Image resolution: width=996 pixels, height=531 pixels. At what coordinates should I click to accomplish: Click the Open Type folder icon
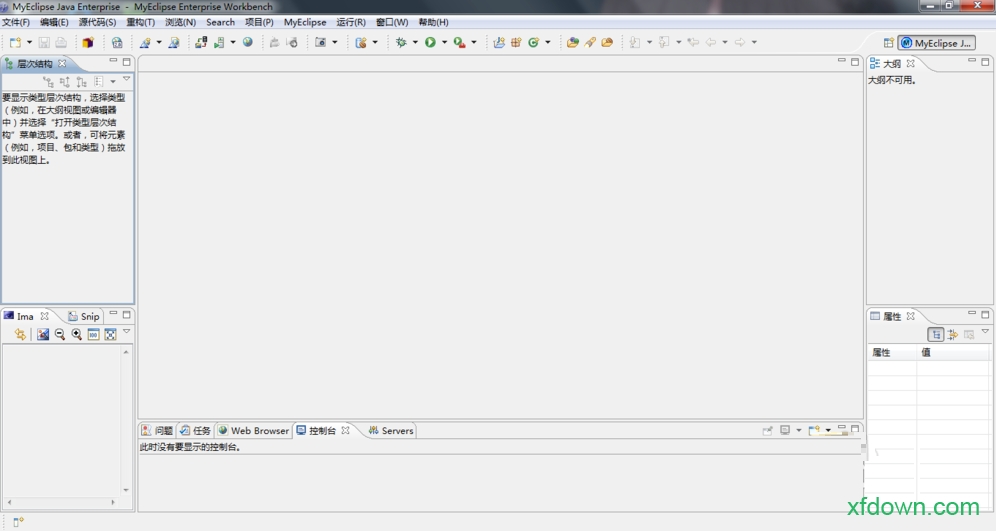point(572,43)
